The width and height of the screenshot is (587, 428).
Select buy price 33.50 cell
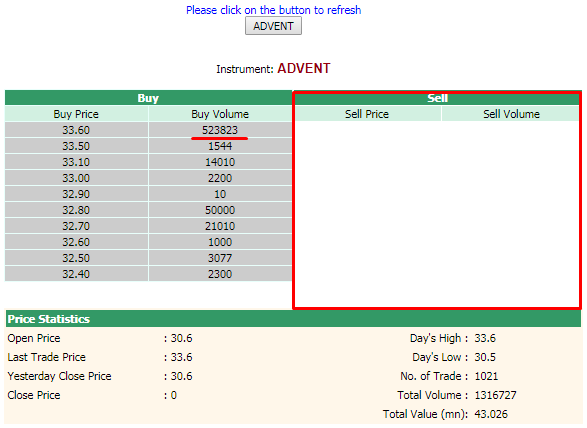pos(76,146)
